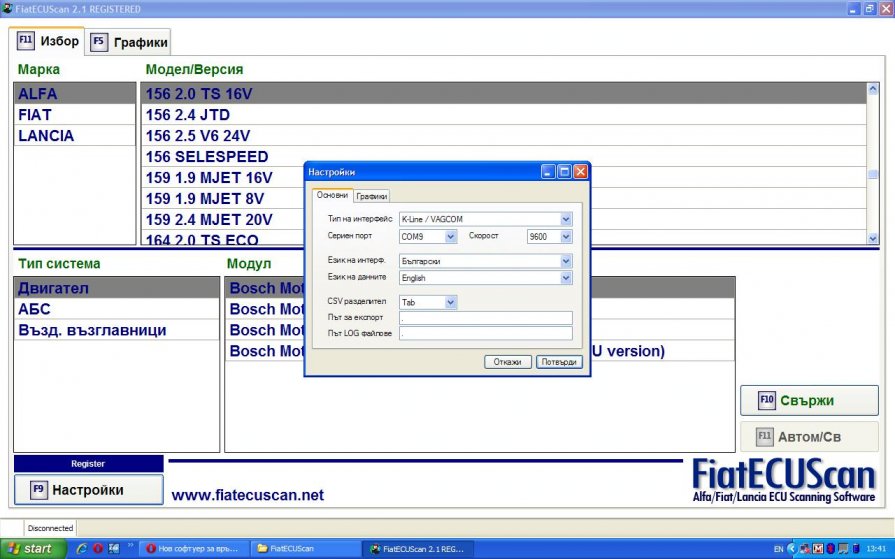Click the Потвърди button
The height and width of the screenshot is (559, 895).
[558, 362]
